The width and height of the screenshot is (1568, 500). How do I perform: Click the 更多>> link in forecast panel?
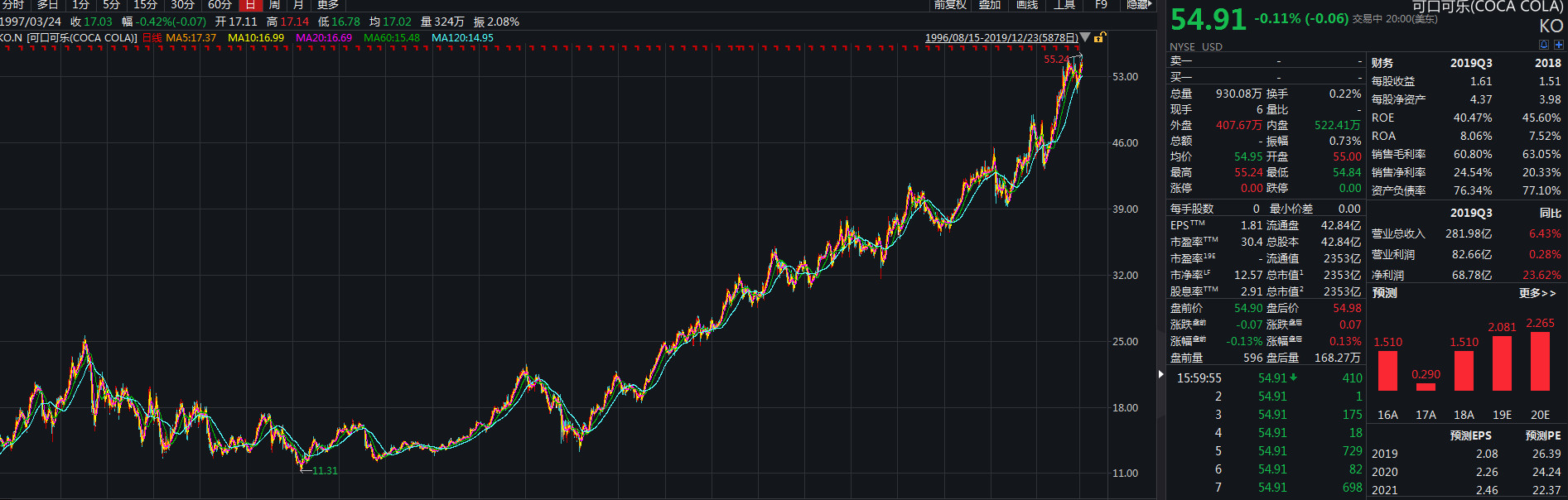[1537, 293]
